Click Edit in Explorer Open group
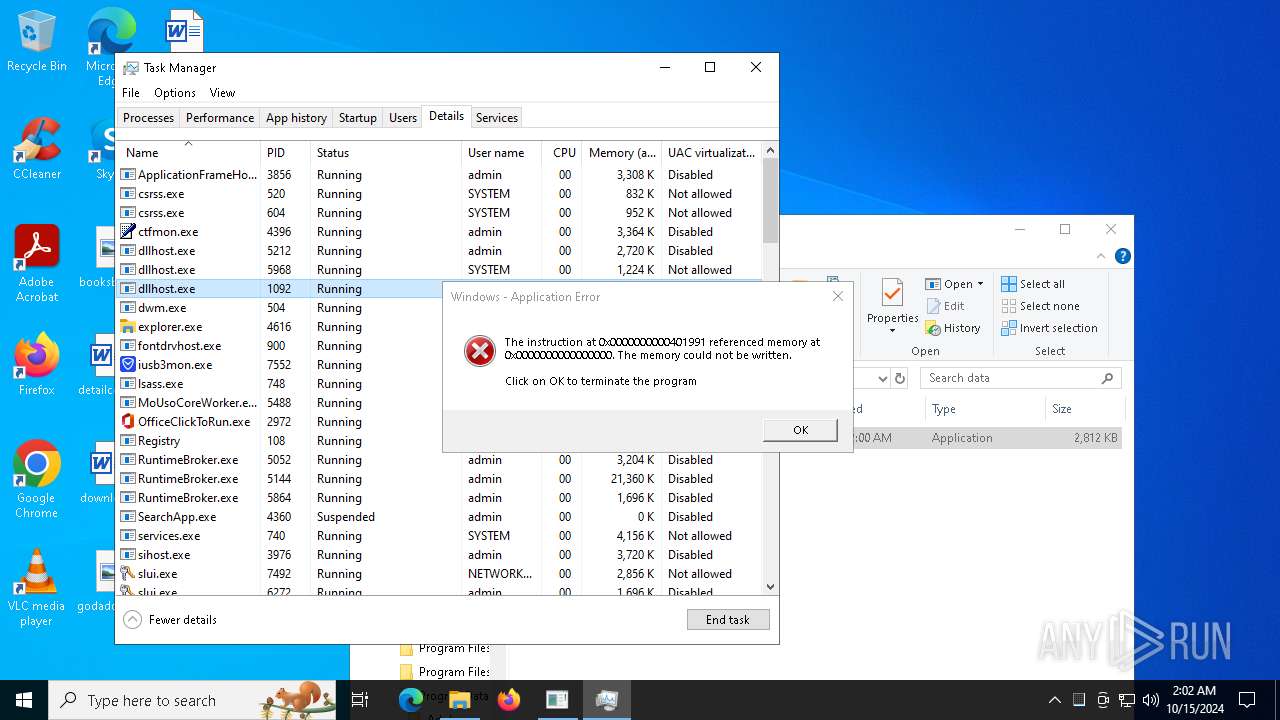 pos(945,306)
